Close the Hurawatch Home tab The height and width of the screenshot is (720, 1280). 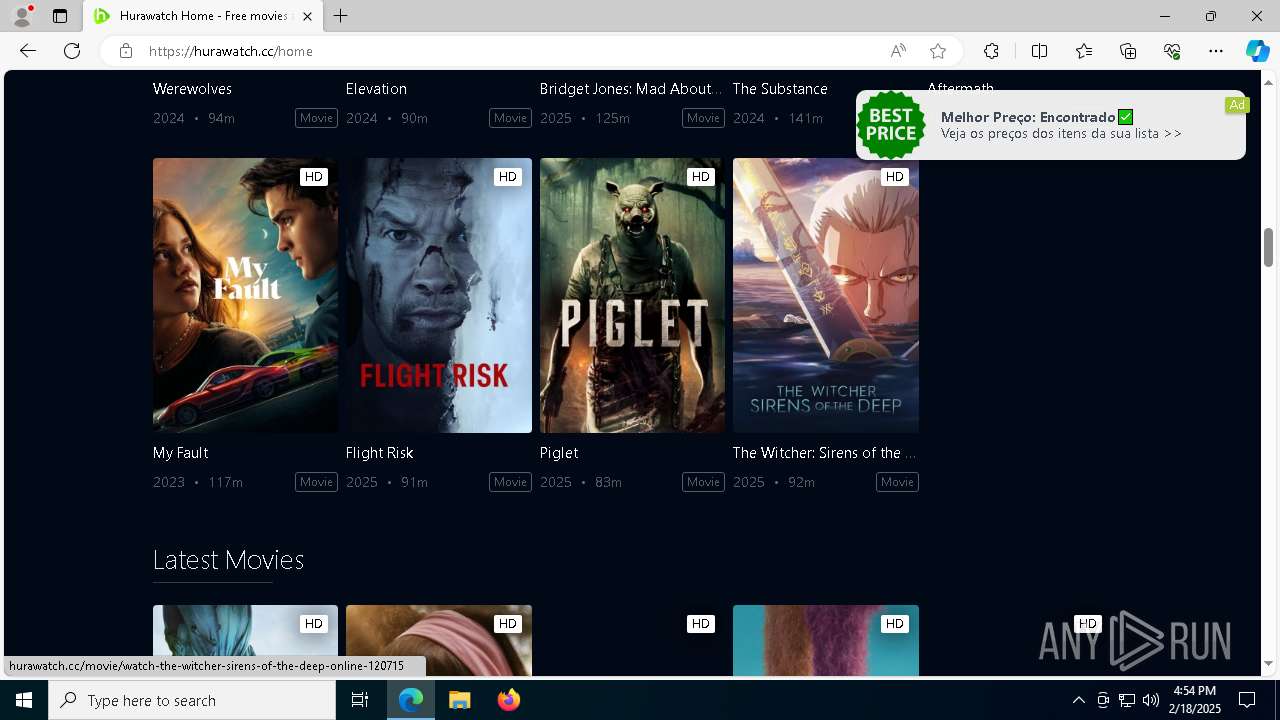click(307, 16)
